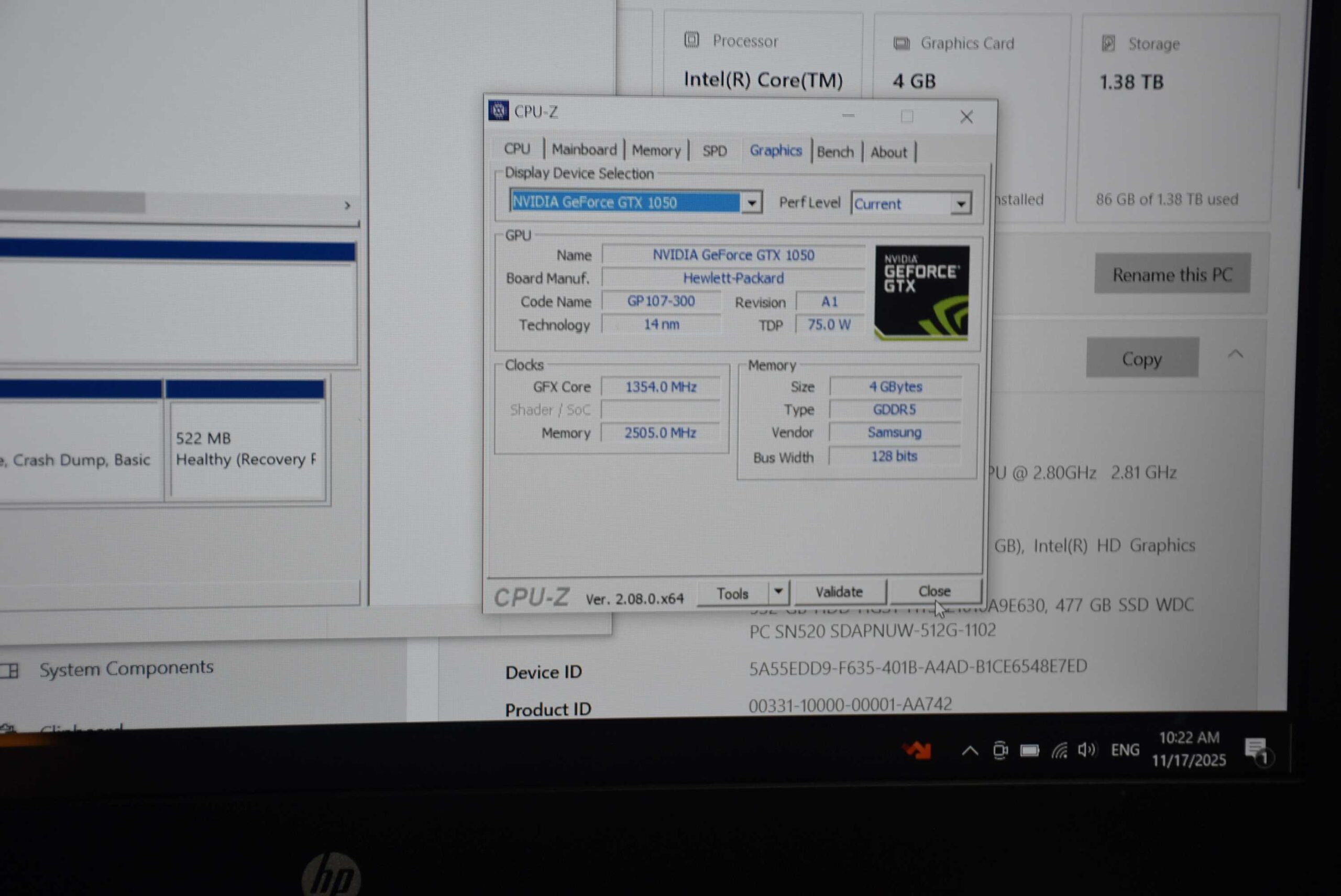This screenshot has width=1341, height=896.
Task: Open the Perf Level dropdown
Action: tap(960, 204)
